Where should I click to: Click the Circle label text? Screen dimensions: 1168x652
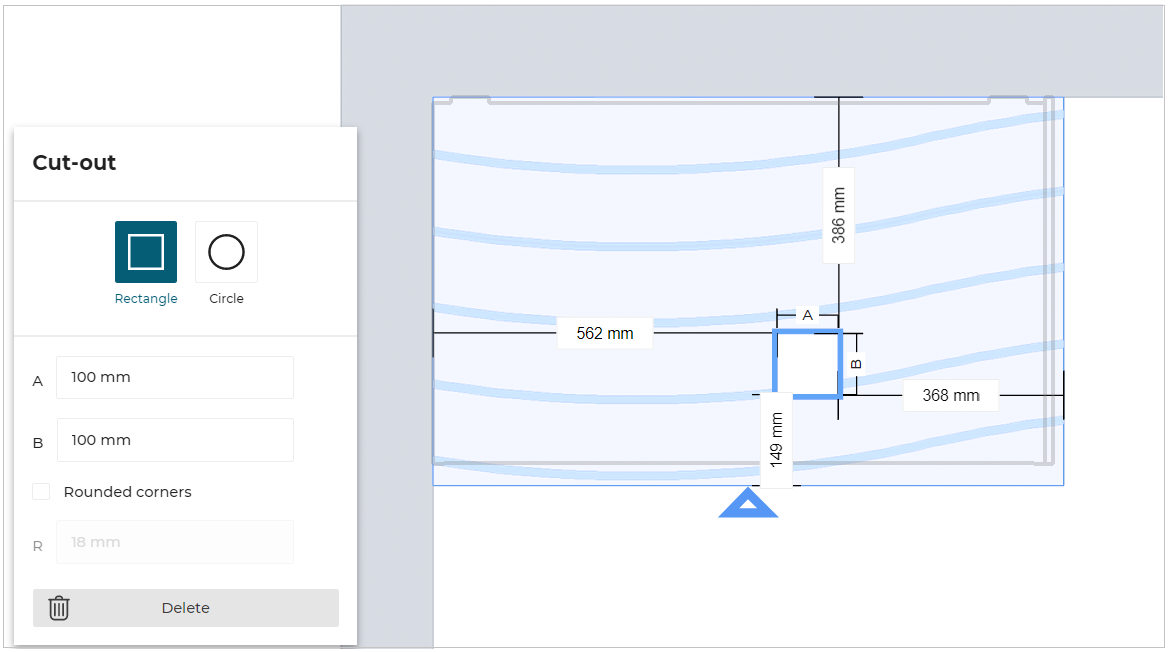pyautogui.click(x=226, y=299)
